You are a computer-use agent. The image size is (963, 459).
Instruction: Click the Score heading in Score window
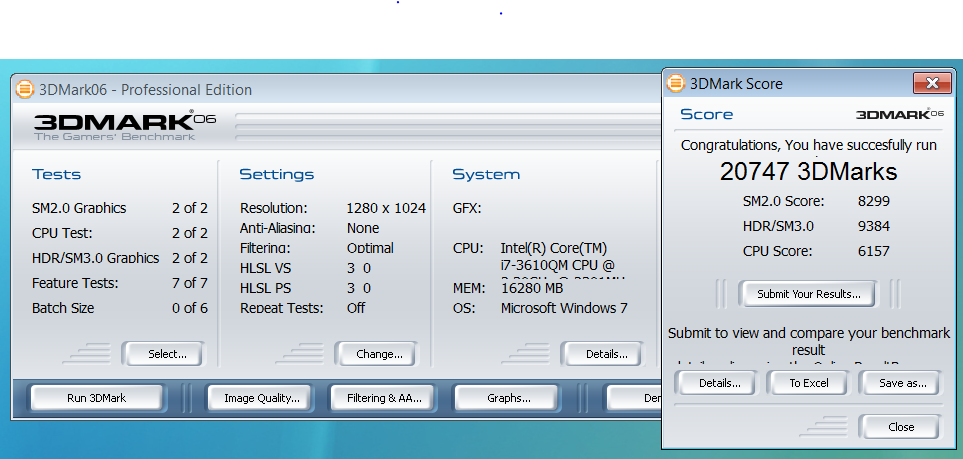pos(706,114)
